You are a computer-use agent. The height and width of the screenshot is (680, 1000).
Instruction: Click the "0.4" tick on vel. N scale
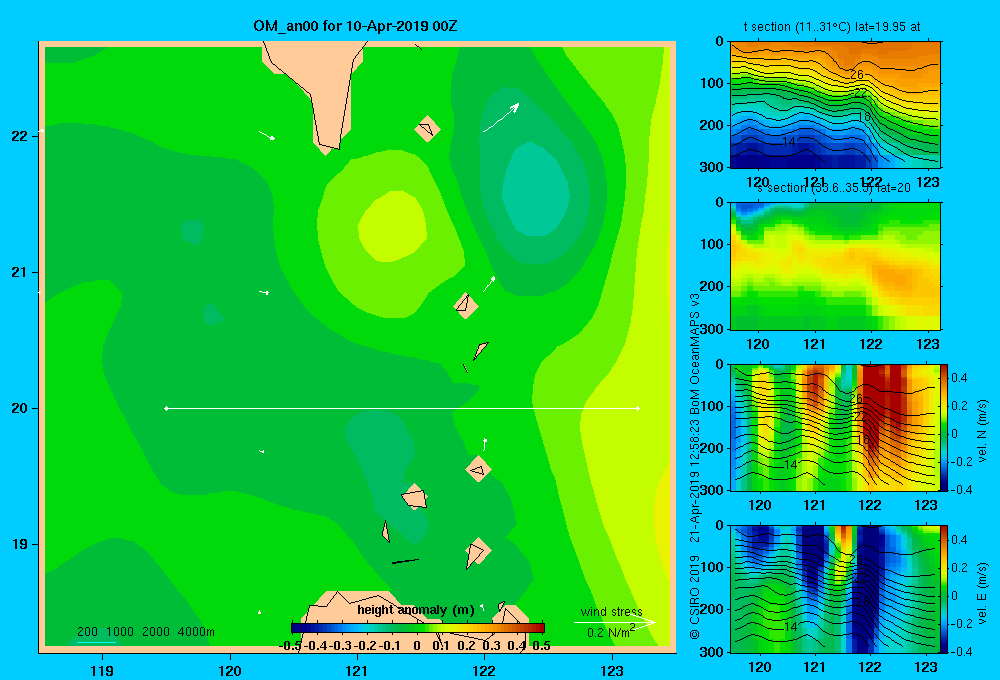click(959, 378)
